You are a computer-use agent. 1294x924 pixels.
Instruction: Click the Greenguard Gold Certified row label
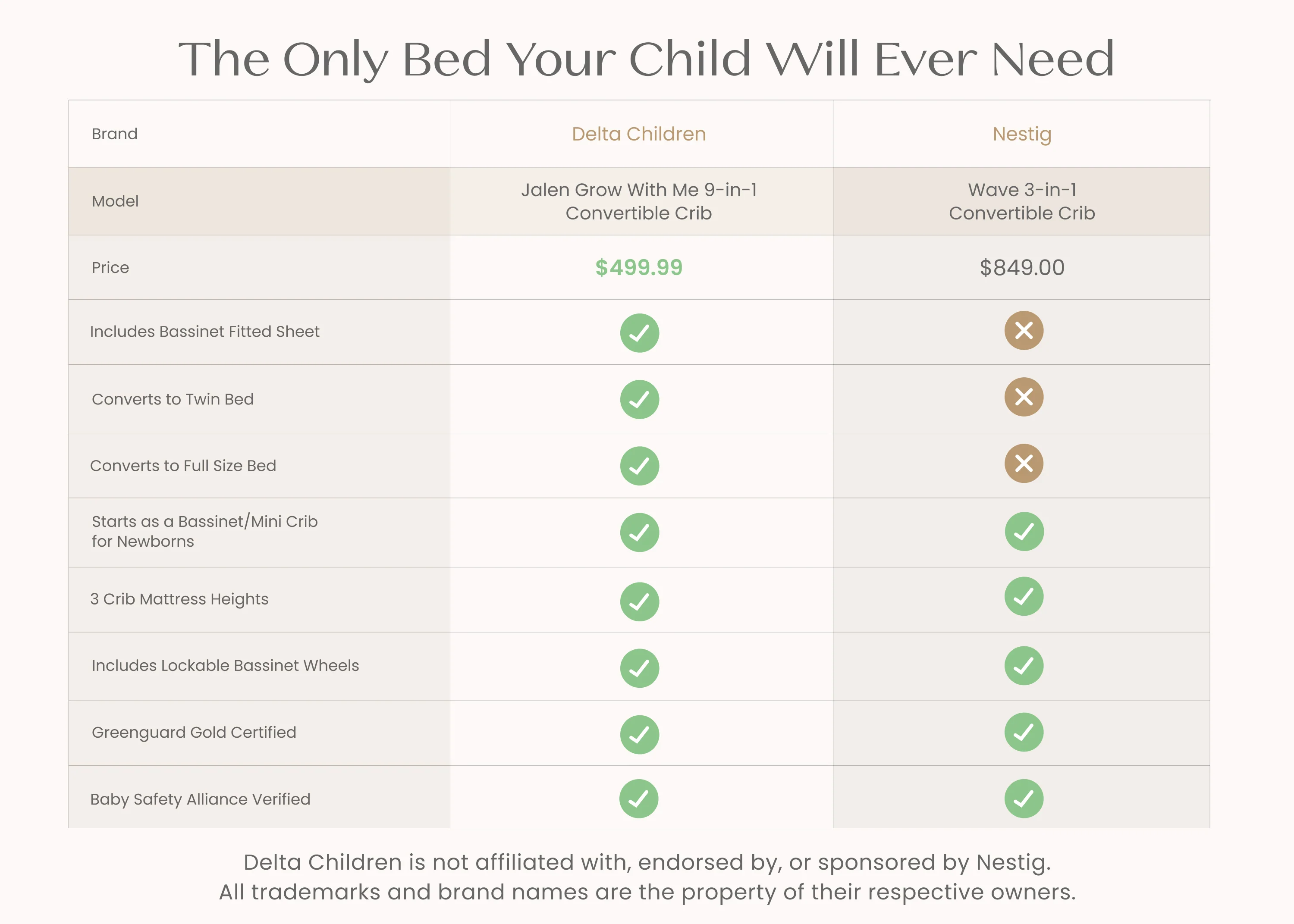tap(194, 732)
